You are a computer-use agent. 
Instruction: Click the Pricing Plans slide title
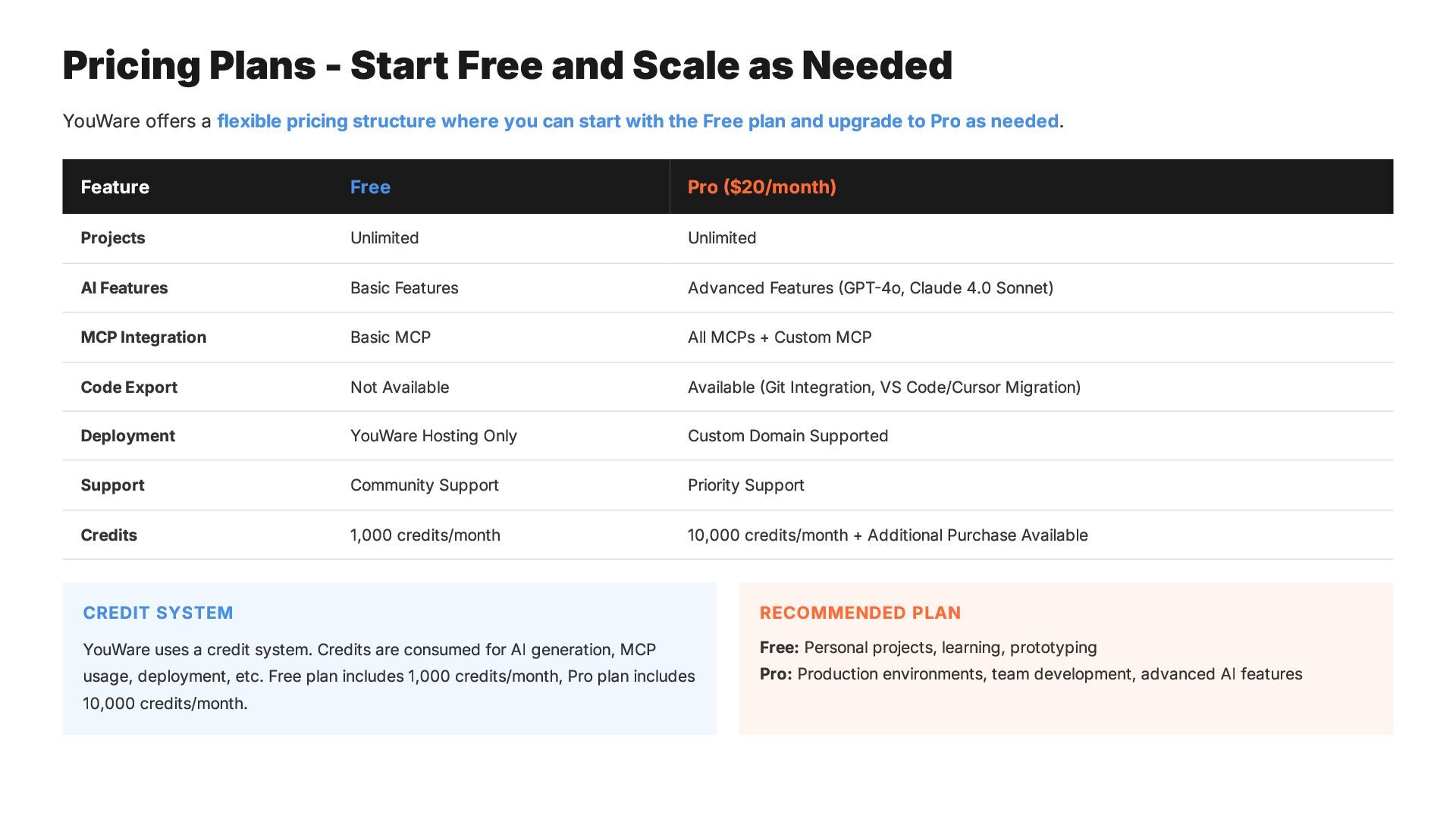pyautogui.click(x=507, y=65)
